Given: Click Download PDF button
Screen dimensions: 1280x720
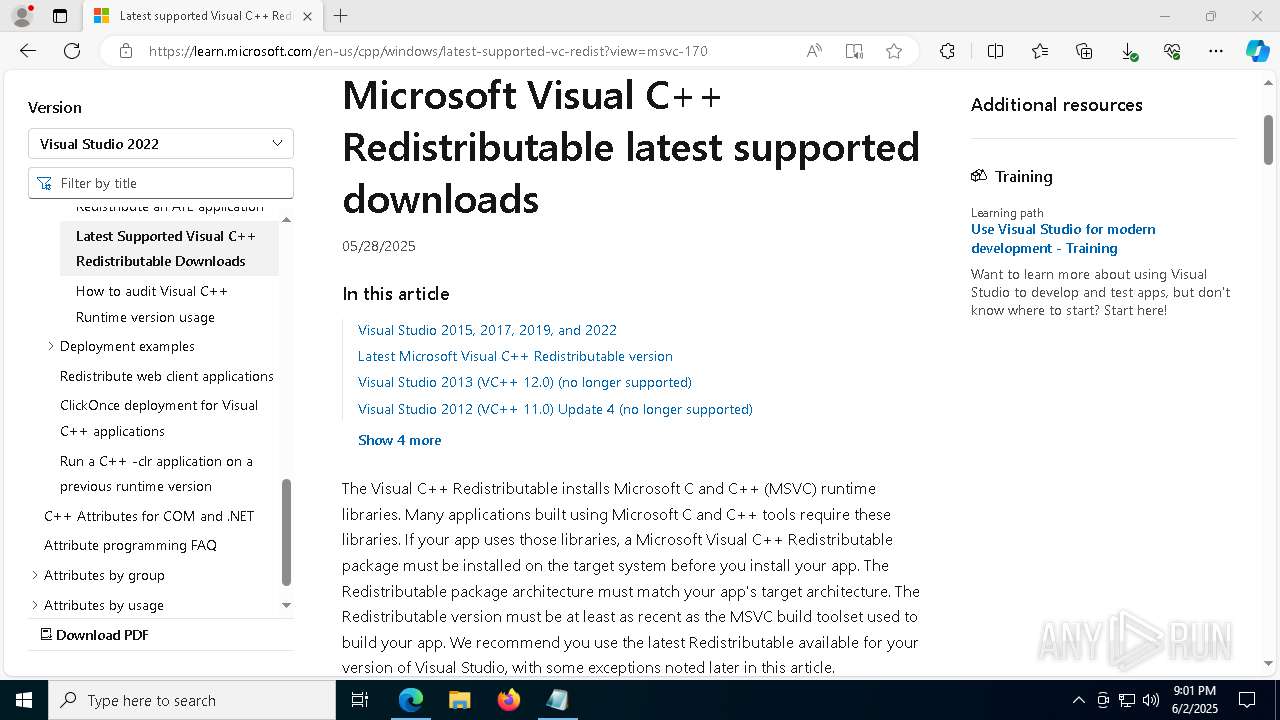Looking at the screenshot, I should [94, 635].
